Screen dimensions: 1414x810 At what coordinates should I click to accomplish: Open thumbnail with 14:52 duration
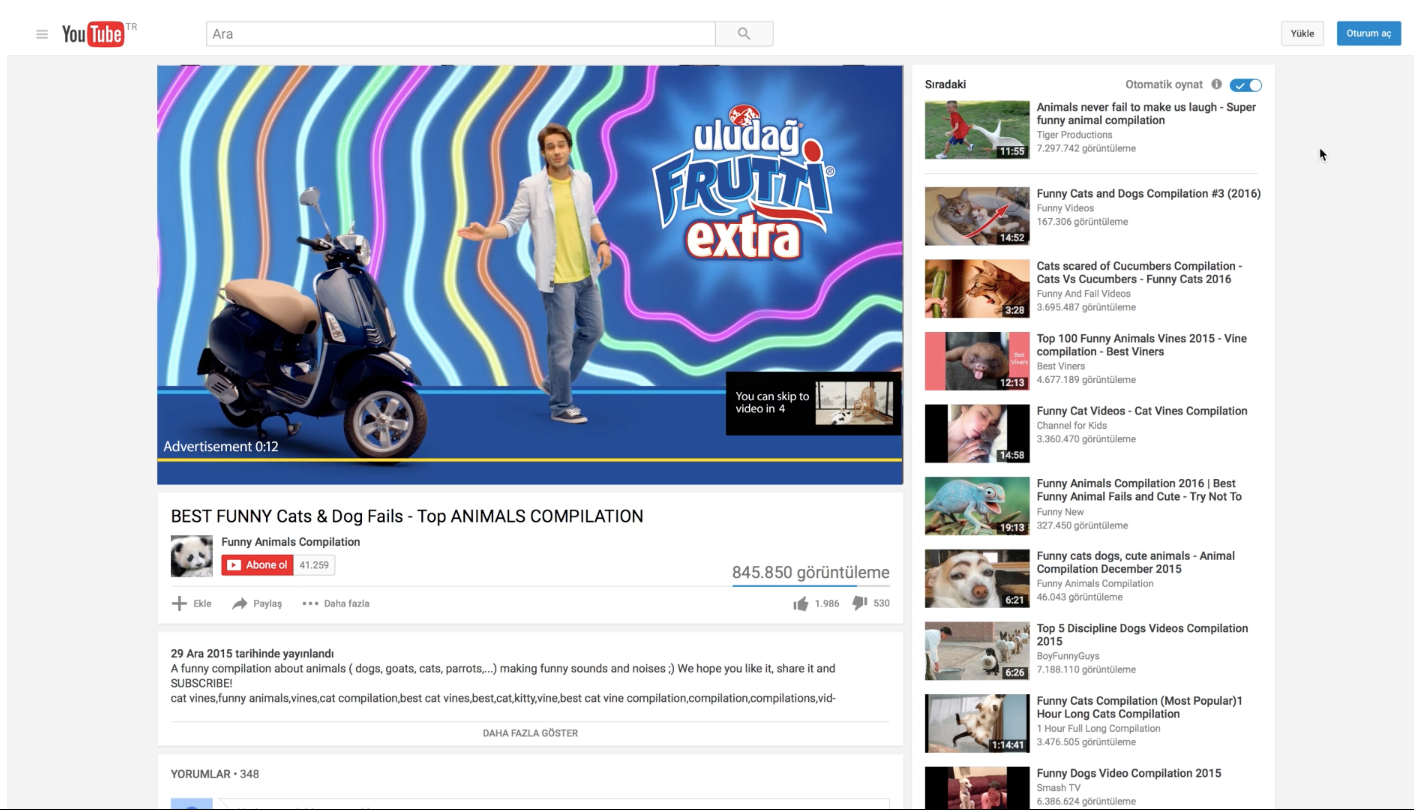[977, 216]
